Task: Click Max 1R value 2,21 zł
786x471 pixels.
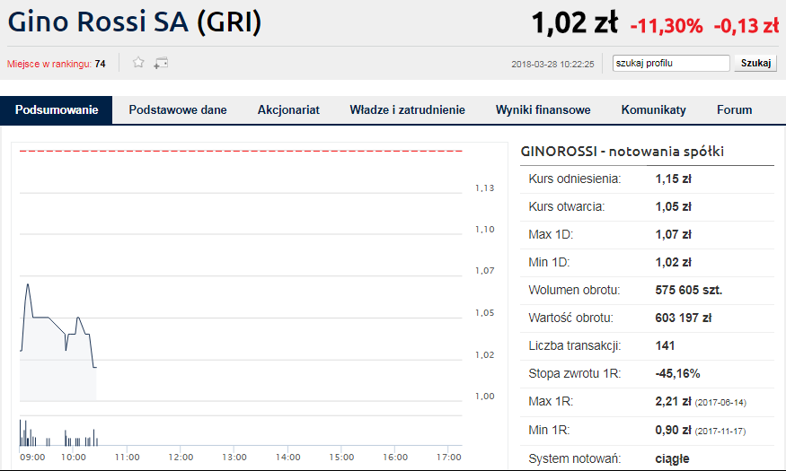Action: click(x=673, y=401)
